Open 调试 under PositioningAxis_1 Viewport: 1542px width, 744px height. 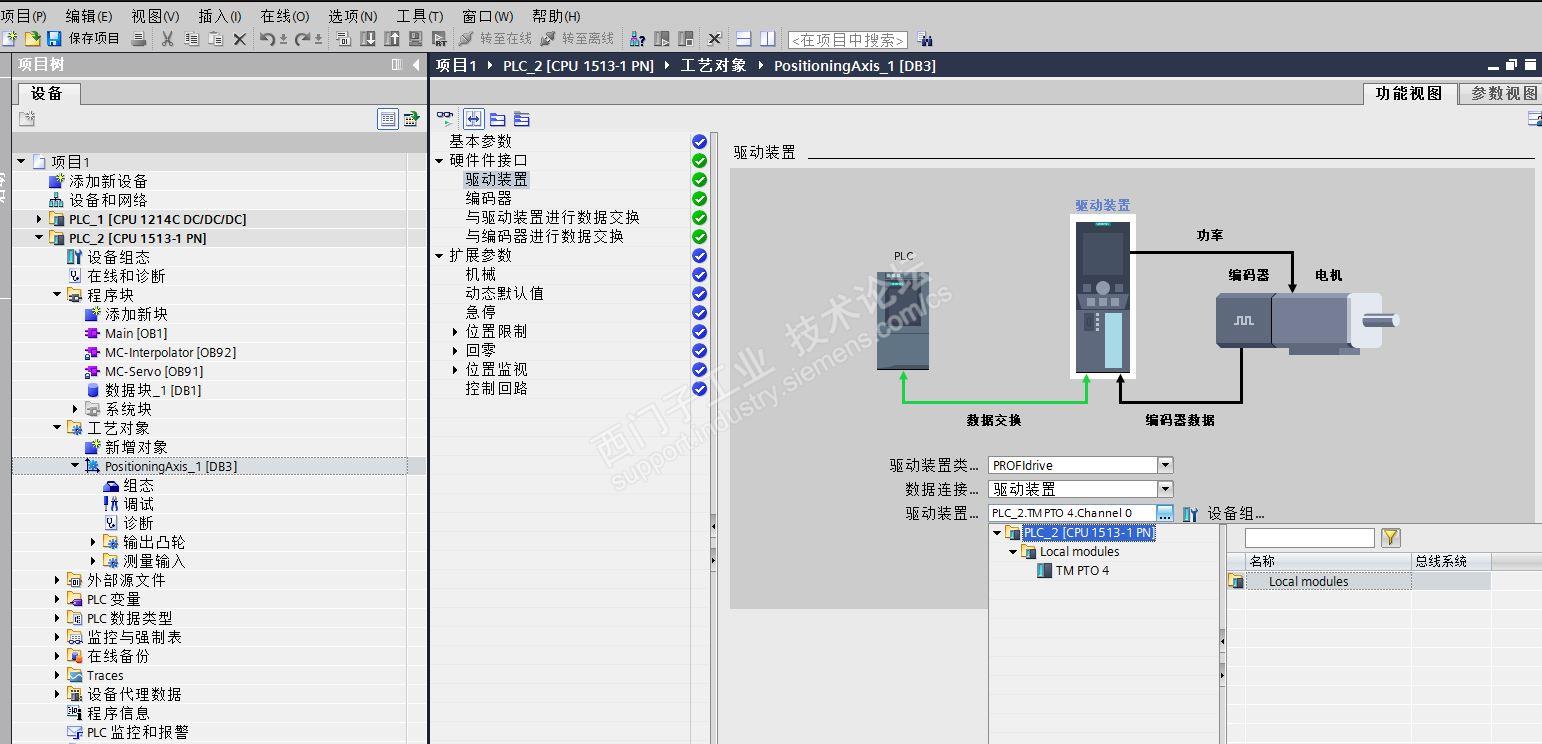click(x=138, y=504)
